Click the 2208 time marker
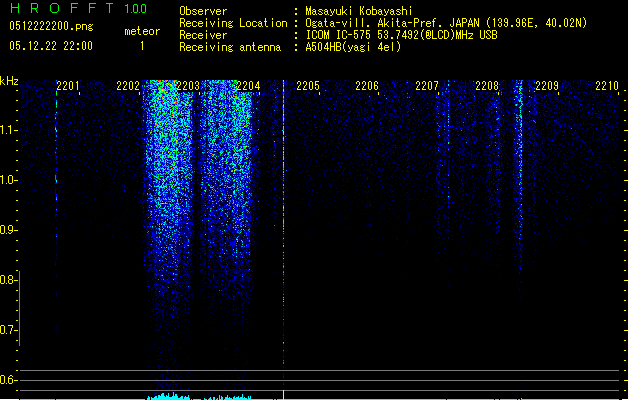This screenshot has height=400, width=629. tap(487, 85)
